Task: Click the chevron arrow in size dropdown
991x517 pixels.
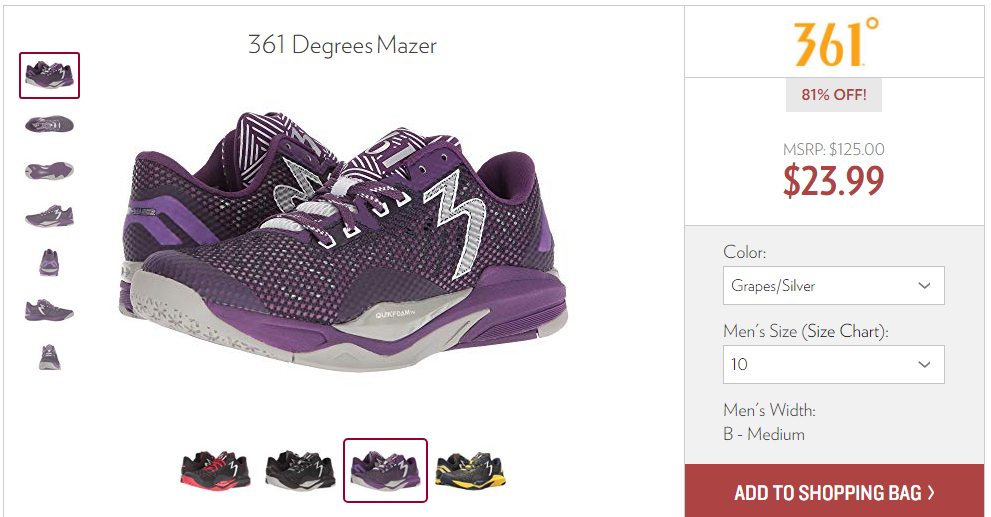Action: tap(924, 365)
